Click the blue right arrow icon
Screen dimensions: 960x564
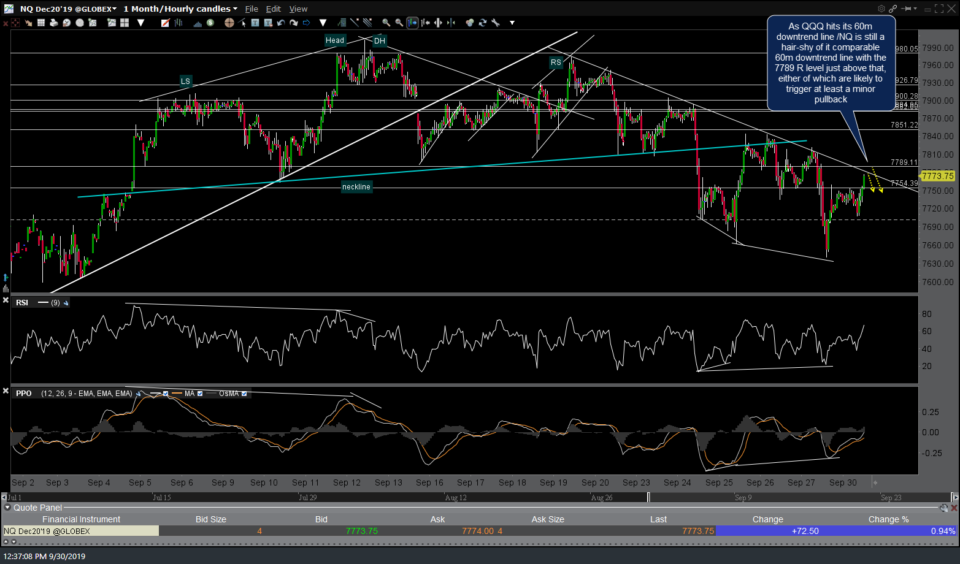306,23
